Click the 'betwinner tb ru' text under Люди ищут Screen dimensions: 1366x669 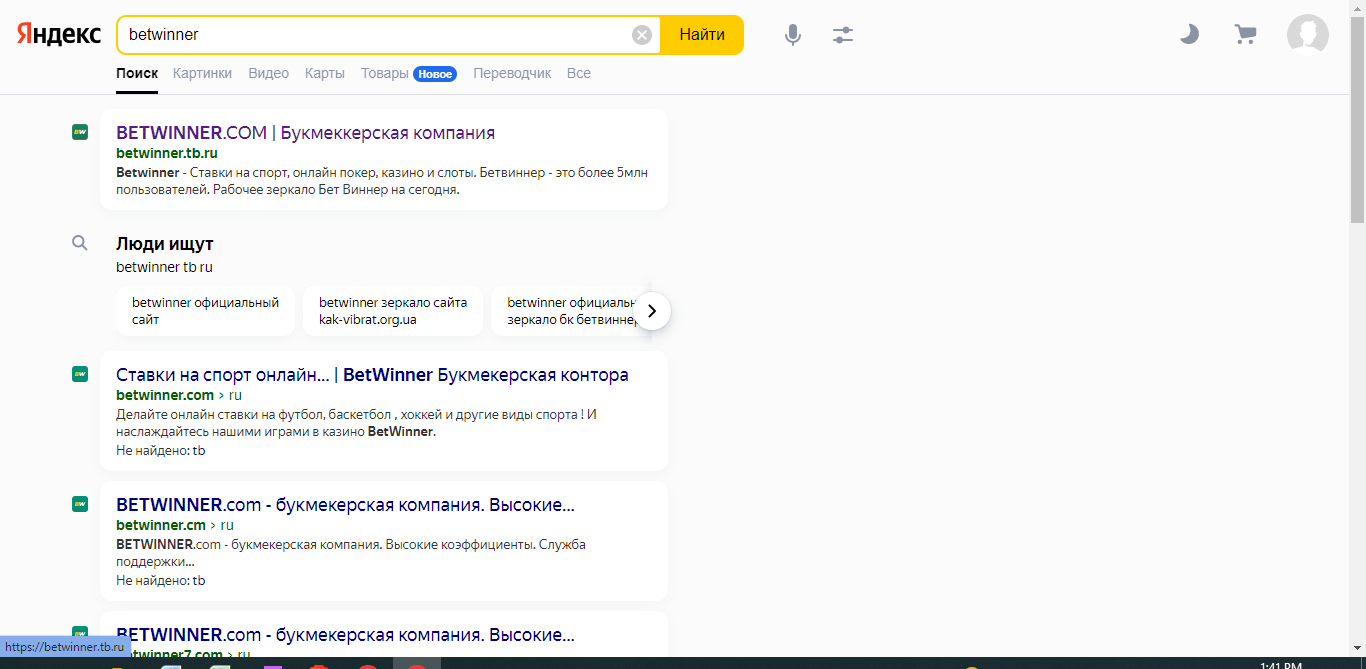[x=164, y=267]
